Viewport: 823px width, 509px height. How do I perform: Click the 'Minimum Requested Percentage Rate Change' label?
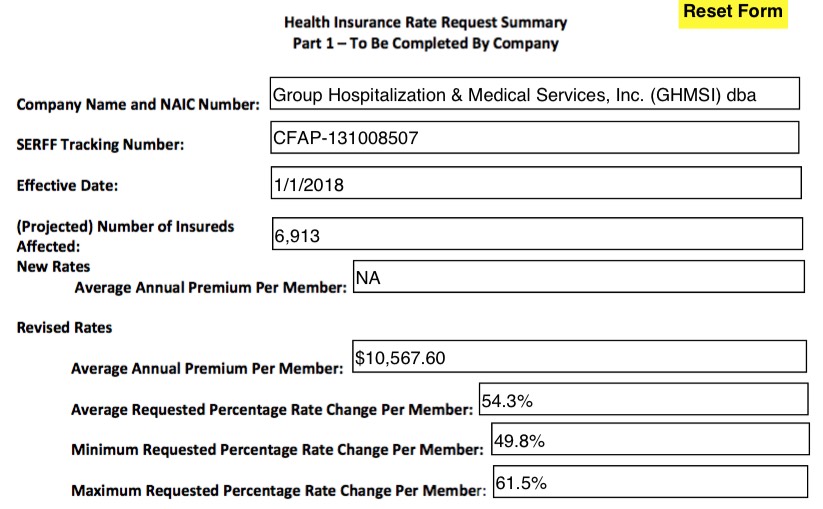277,450
